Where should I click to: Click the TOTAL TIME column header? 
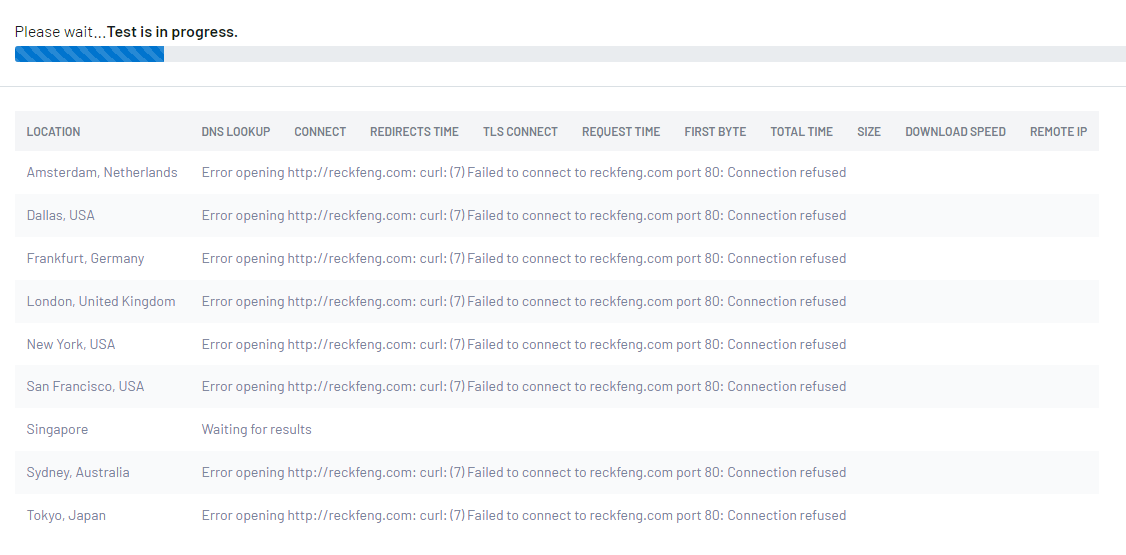click(801, 131)
